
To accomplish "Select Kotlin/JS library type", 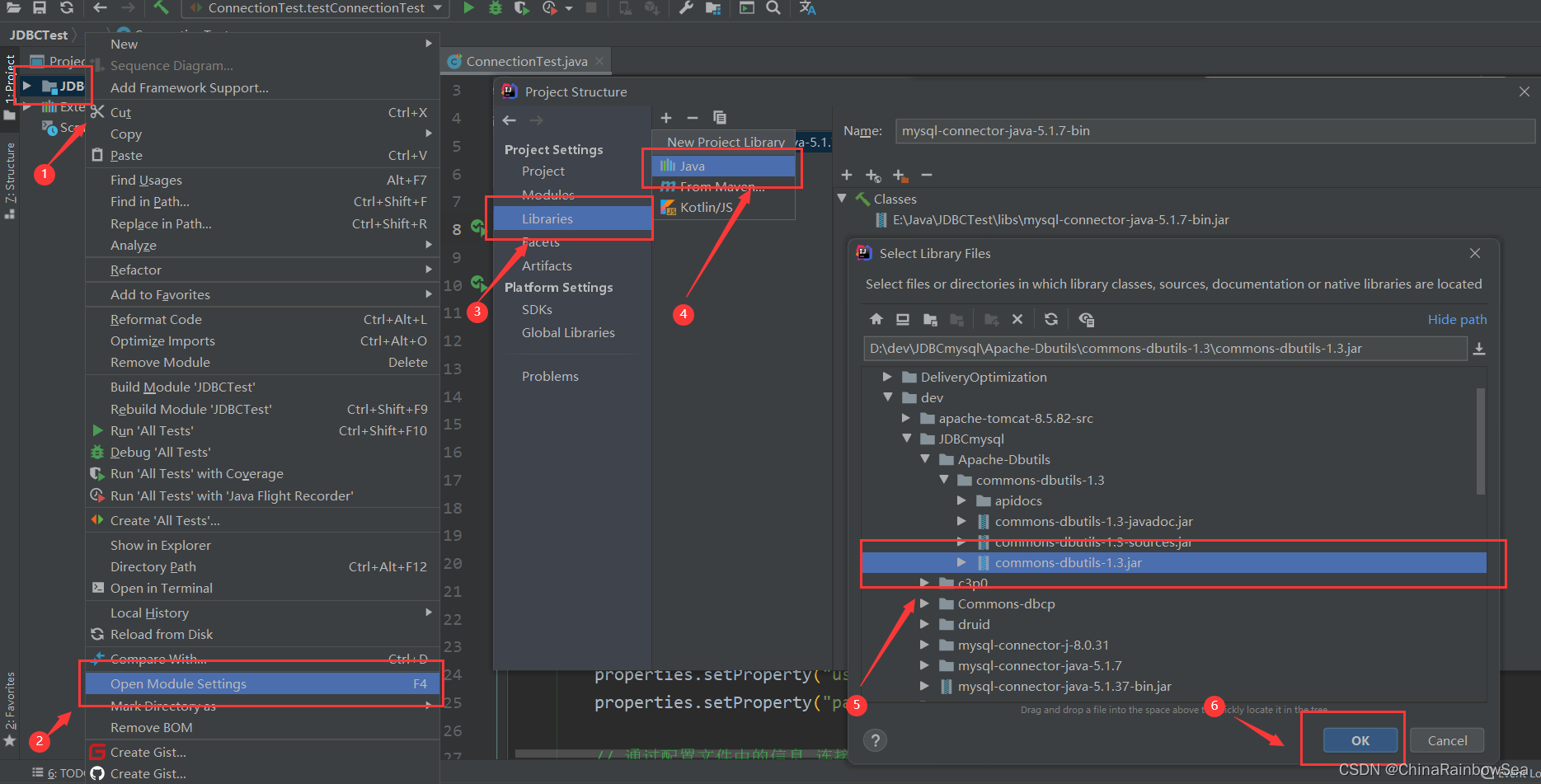I will [x=723, y=207].
